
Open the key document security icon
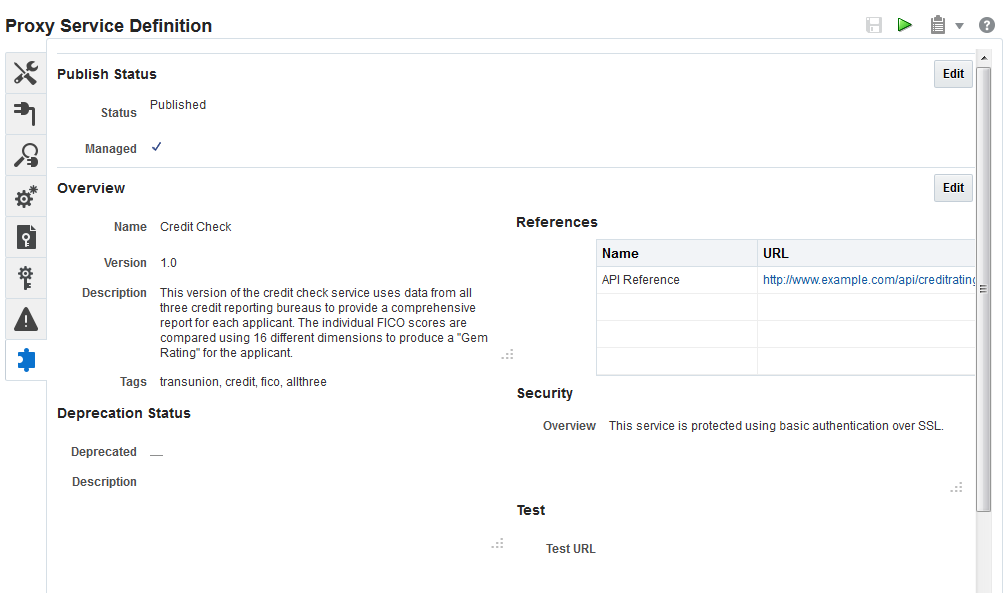[x=25, y=237]
